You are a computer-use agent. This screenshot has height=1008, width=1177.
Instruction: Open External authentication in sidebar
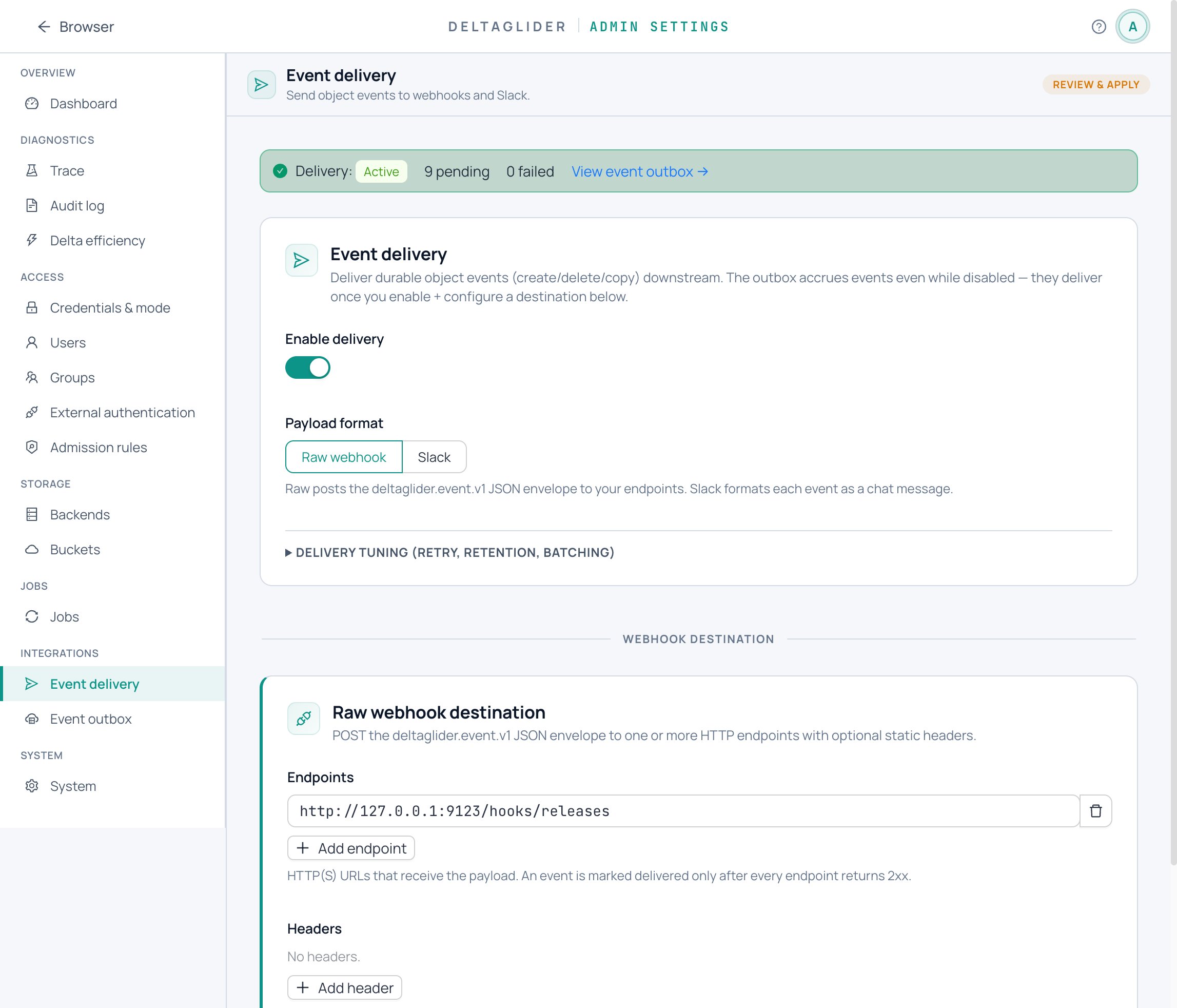click(x=112, y=413)
